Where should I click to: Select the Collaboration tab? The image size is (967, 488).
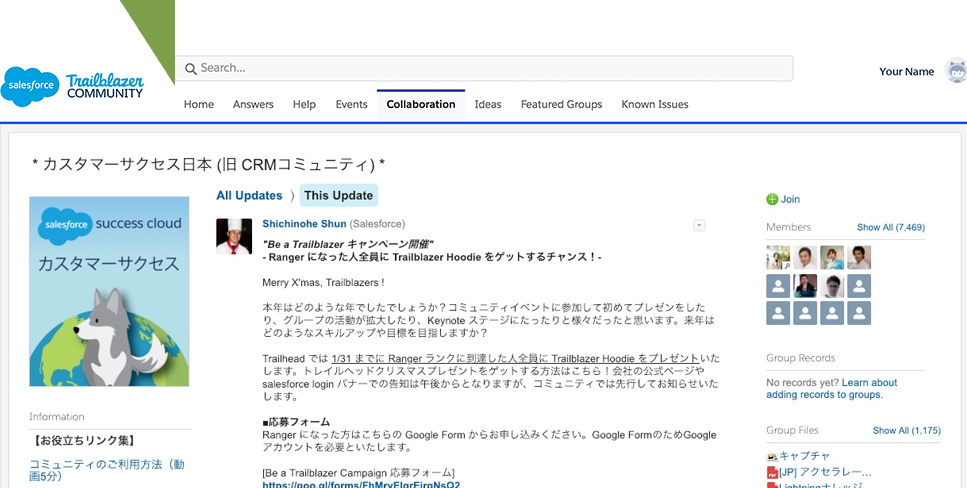(x=421, y=105)
